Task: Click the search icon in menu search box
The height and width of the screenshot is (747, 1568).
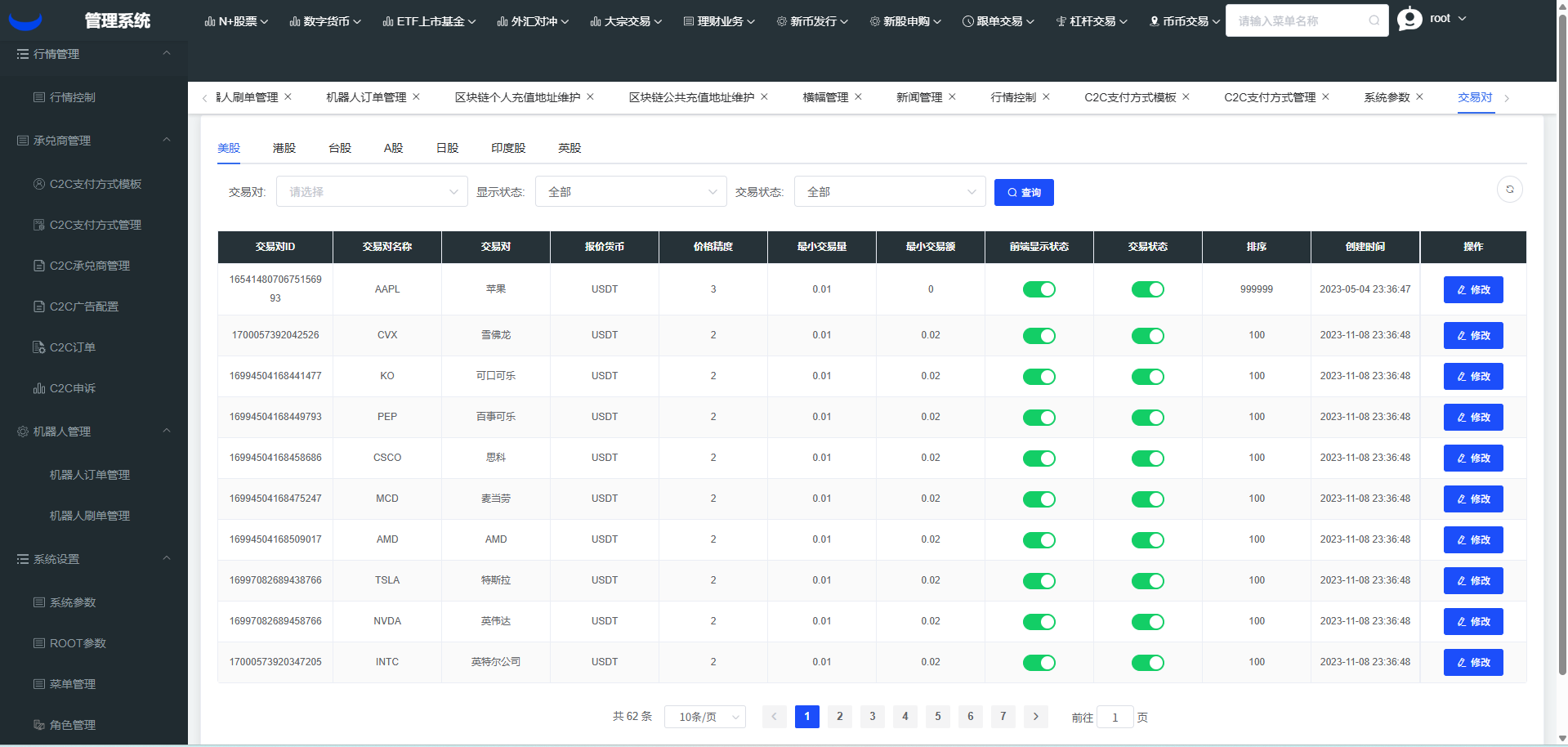Action: (x=1374, y=21)
